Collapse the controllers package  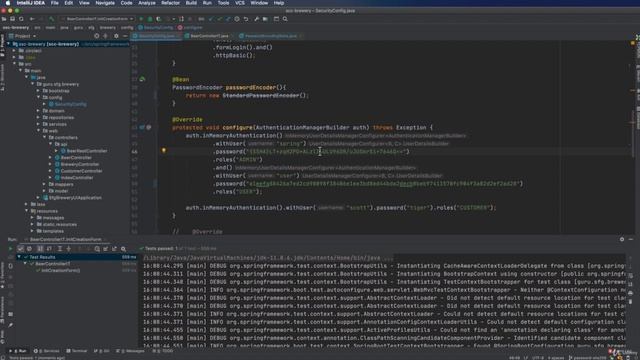(44, 137)
